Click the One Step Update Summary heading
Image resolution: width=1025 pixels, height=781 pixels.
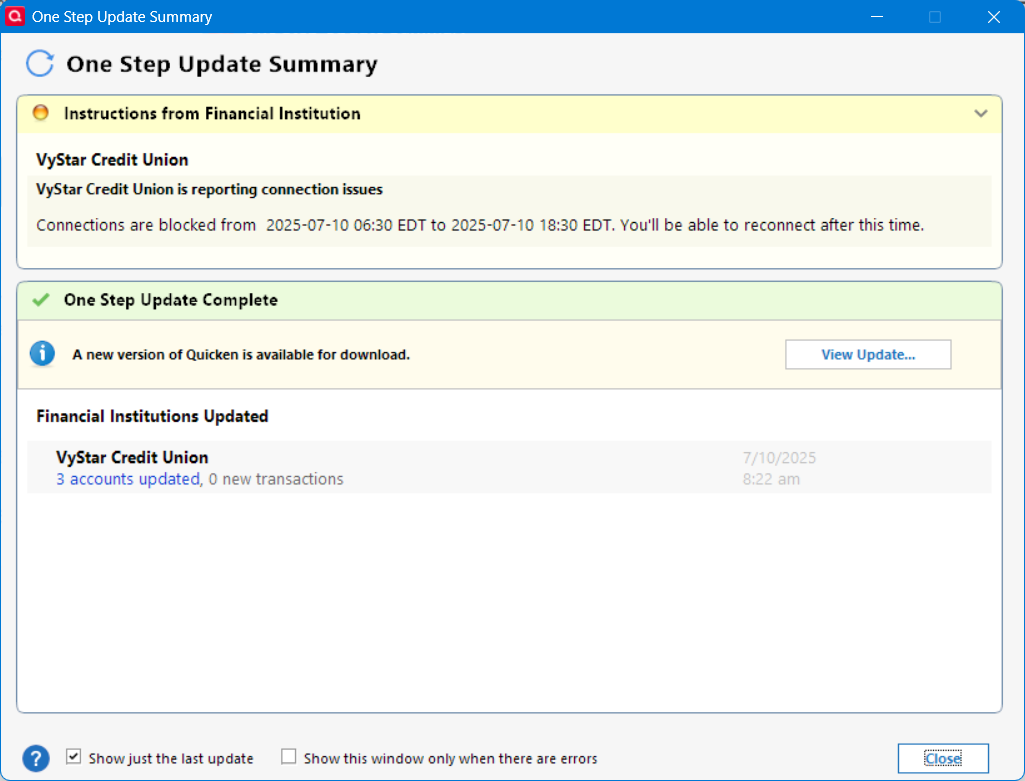pos(222,64)
